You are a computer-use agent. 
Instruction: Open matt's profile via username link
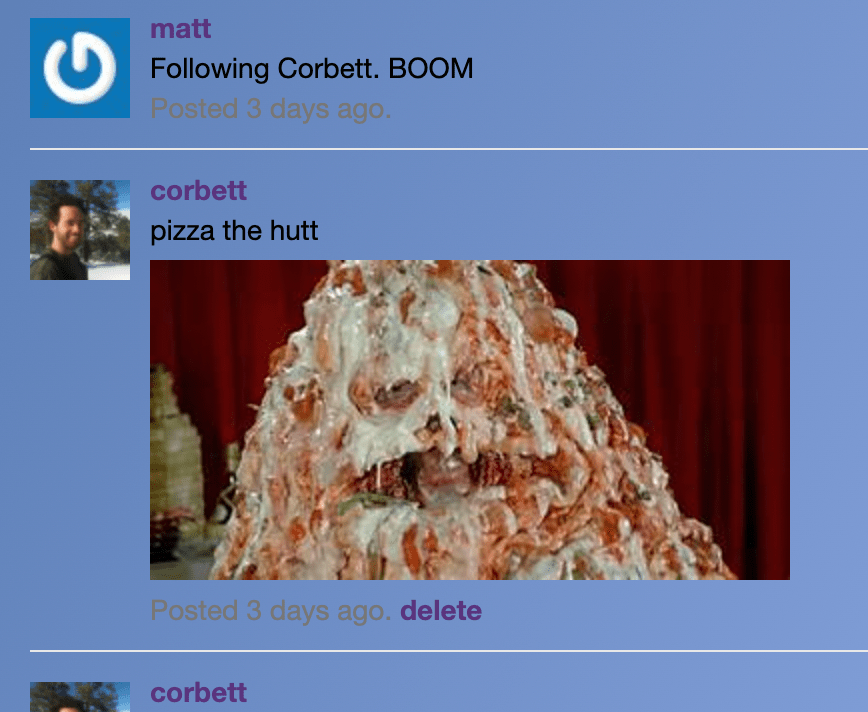(x=180, y=29)
